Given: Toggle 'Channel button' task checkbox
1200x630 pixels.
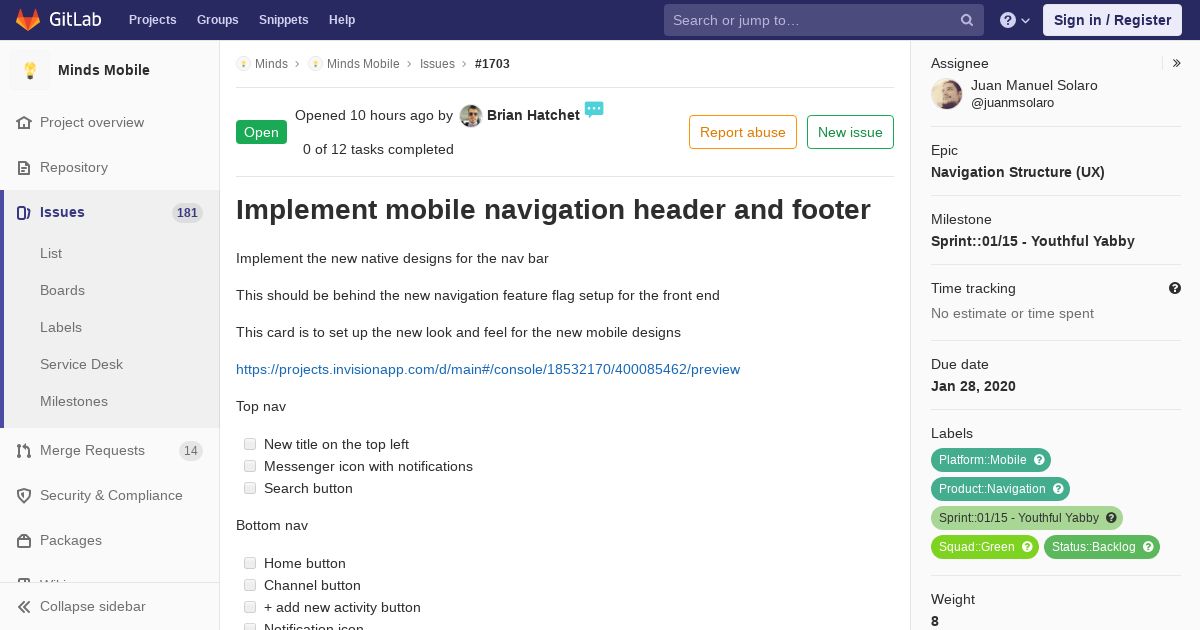Looking at the screenshot, I should point(250,585).
